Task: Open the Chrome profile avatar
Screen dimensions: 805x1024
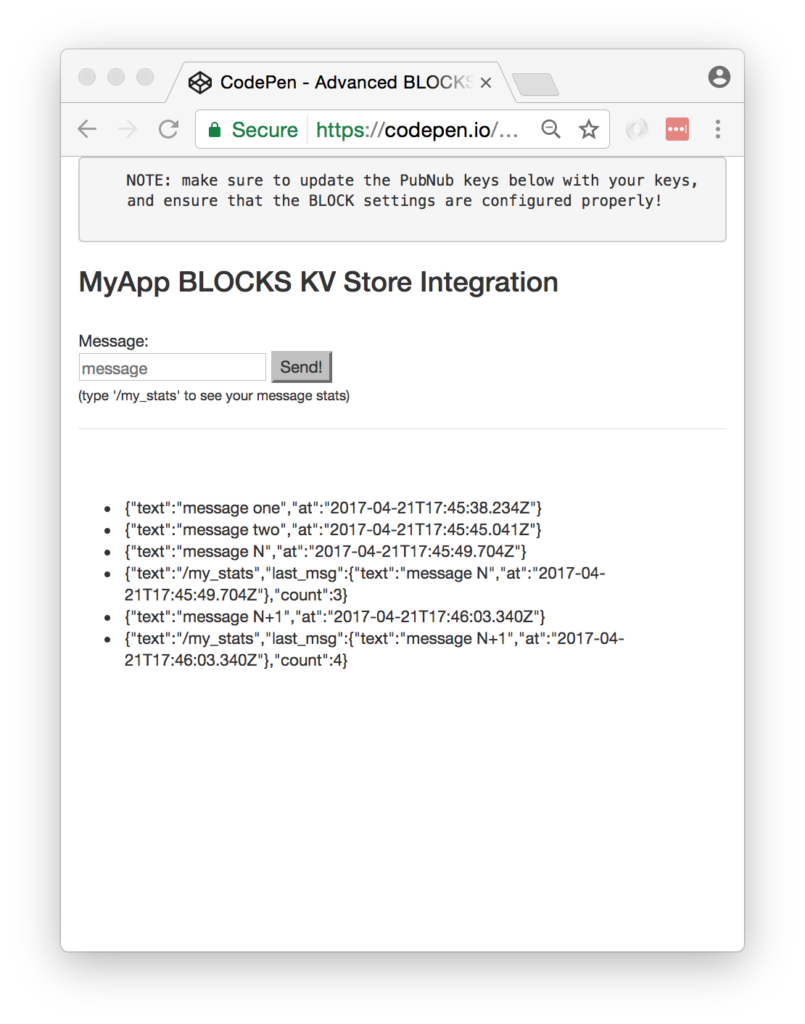Action: pos(719,78)
